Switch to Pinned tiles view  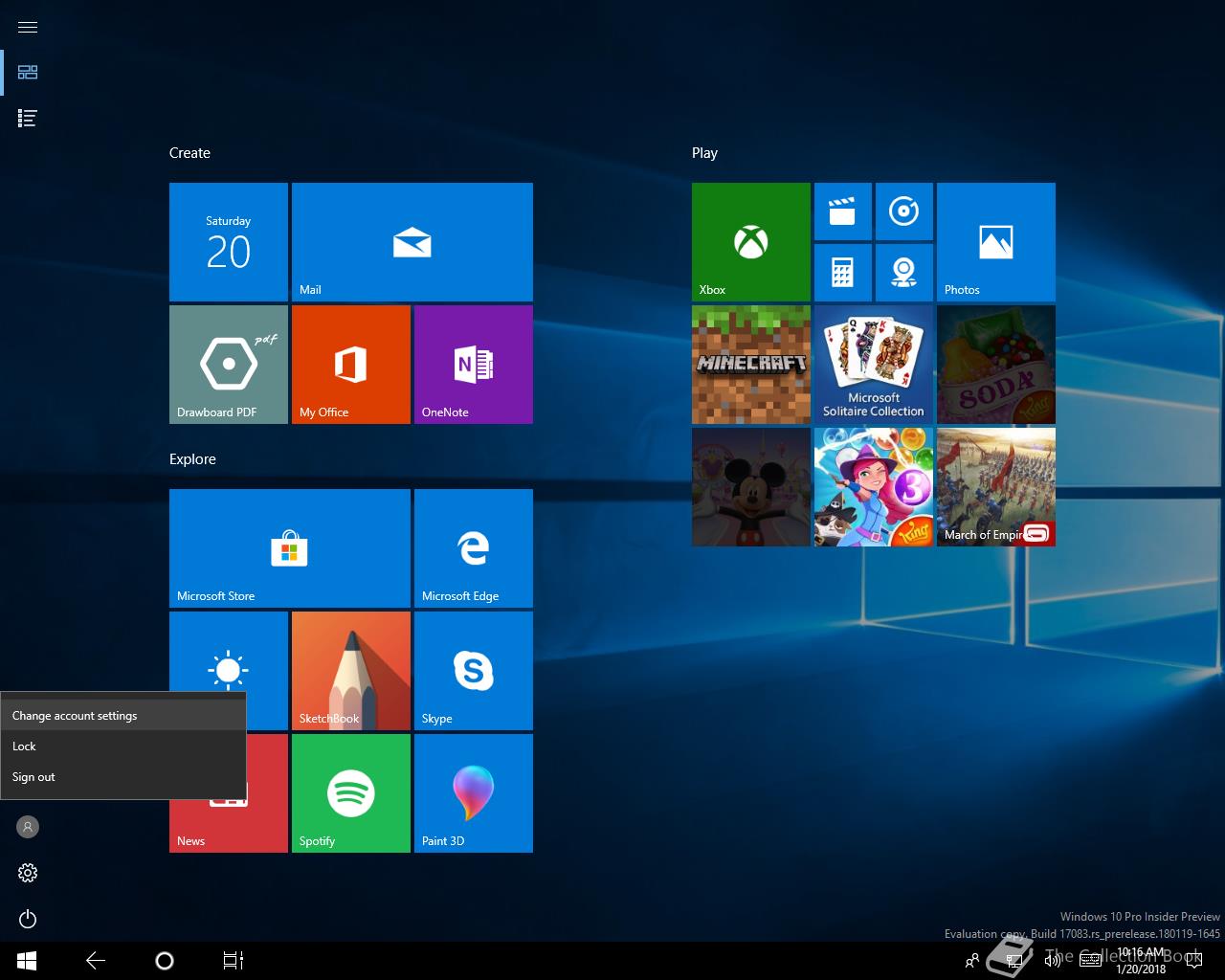[28, 72]
